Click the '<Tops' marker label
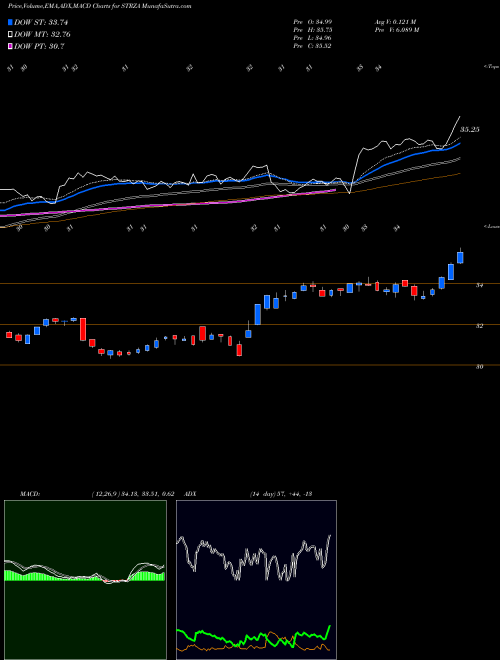The width and height of the screenshot is (500, 660). [491, 67]
